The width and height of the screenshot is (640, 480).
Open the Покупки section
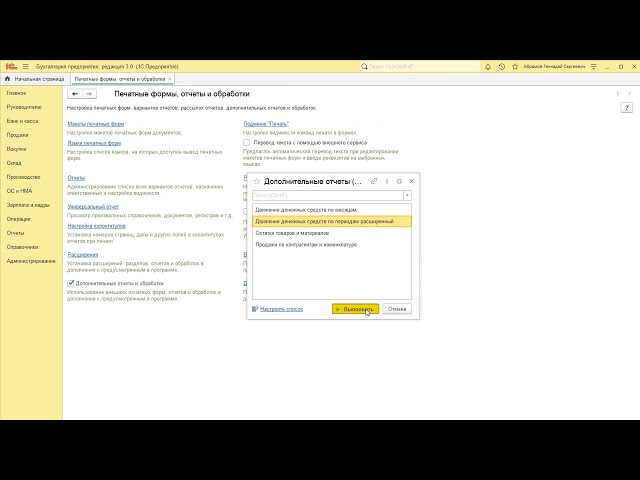(16, 149)
